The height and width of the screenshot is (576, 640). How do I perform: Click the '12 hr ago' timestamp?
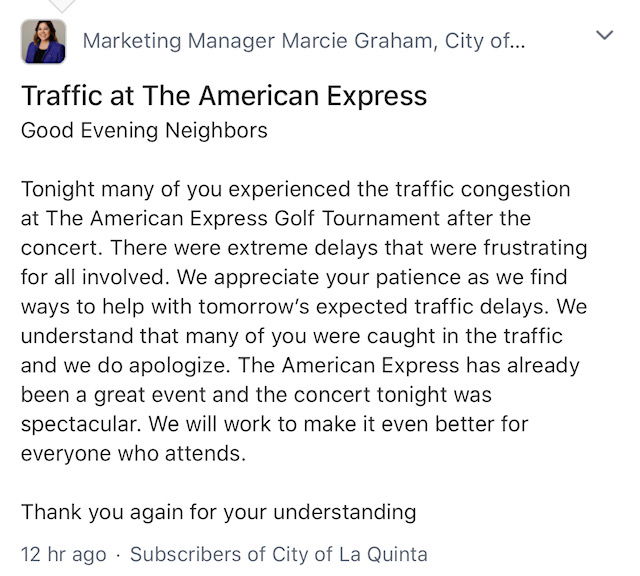pyautogui.click(x=65, y=553)
